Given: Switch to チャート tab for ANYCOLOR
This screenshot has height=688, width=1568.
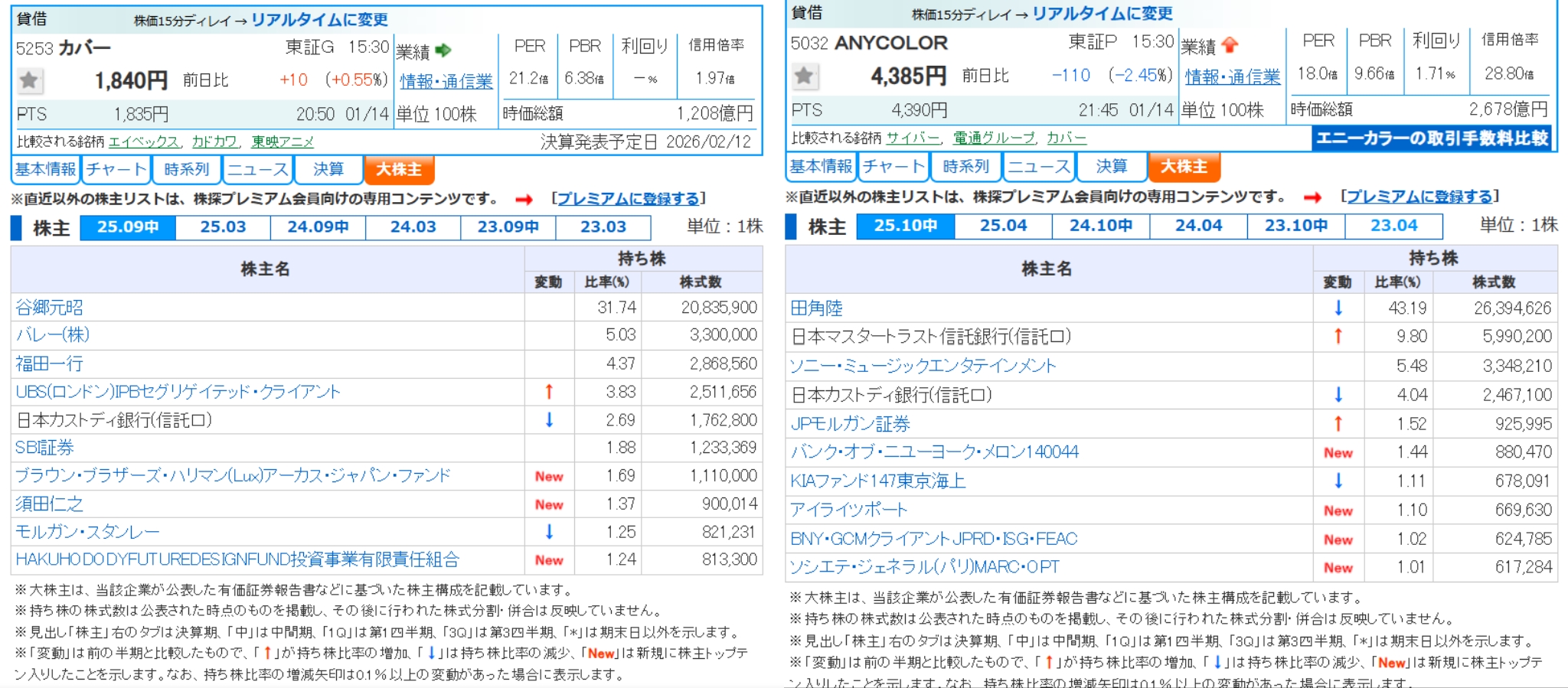Looking at the screenshot, I should pyautogui.click(x=893, y=166).
